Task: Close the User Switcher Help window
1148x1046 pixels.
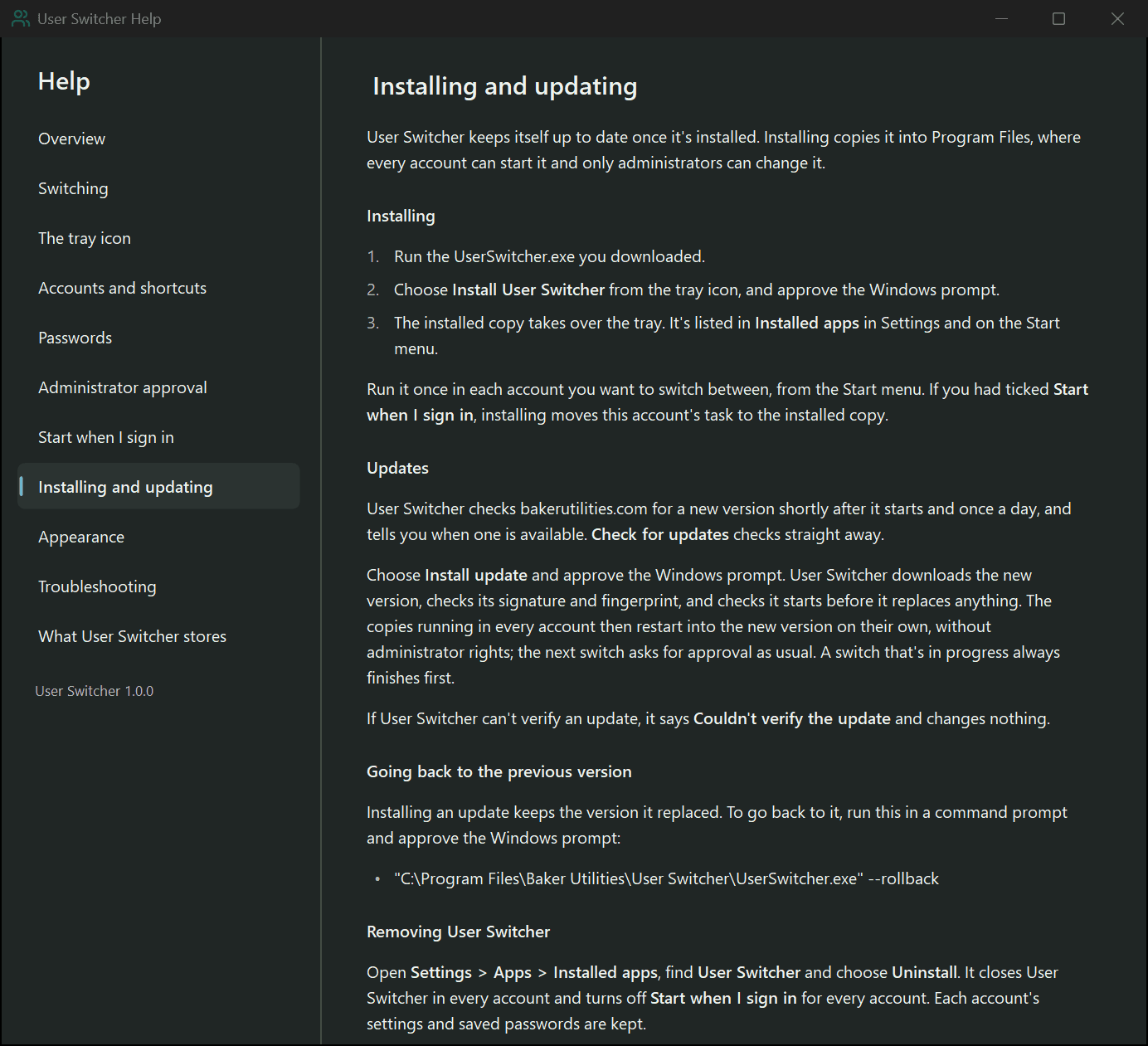Action: (1117, 18)
